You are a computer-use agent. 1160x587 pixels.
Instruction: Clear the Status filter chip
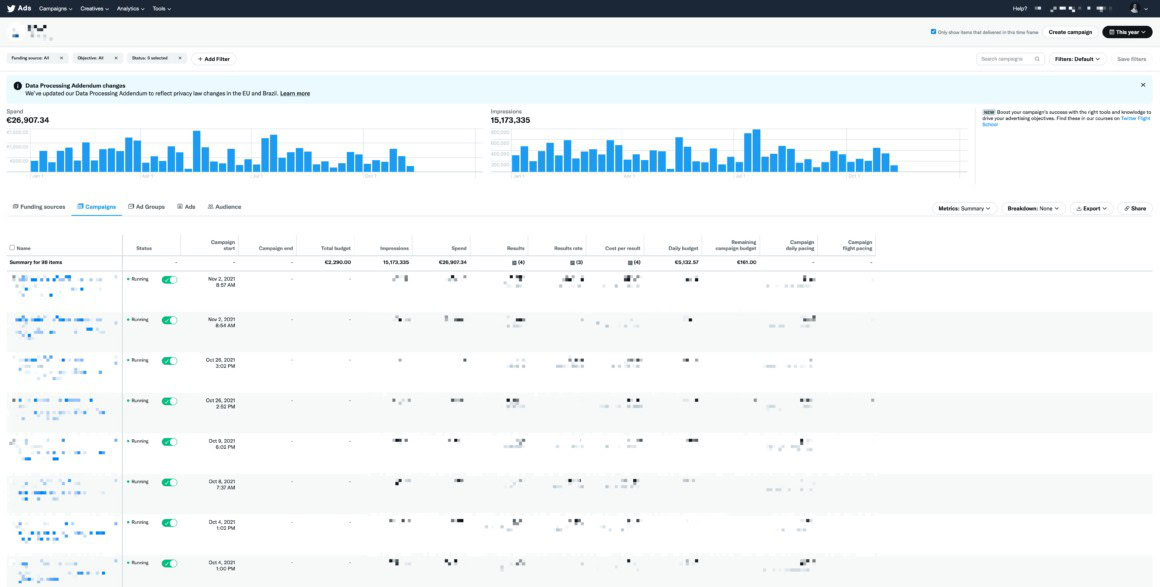[181, 58]
